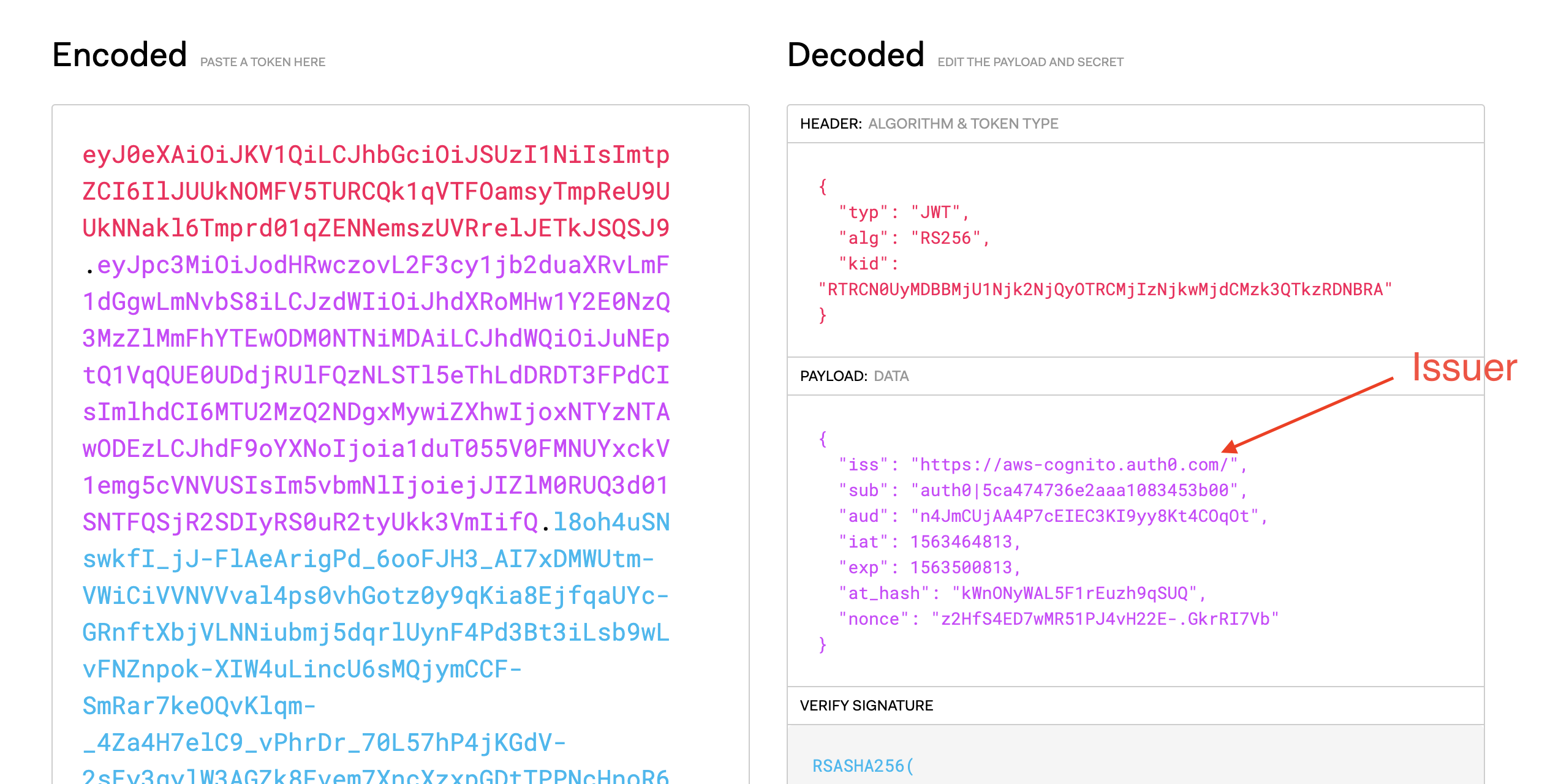Click the Encoded heading
1561x784 pixels.
(119, 55)
